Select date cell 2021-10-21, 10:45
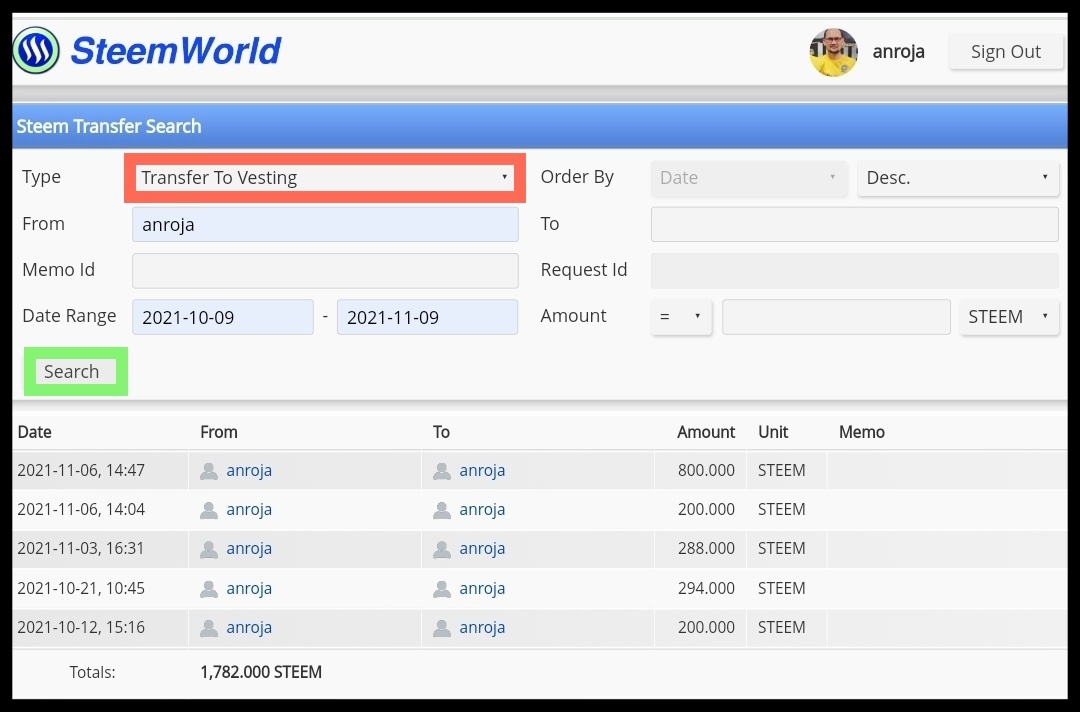Image resolution: width=1080 pixels, height=712 pixels. 81,589
